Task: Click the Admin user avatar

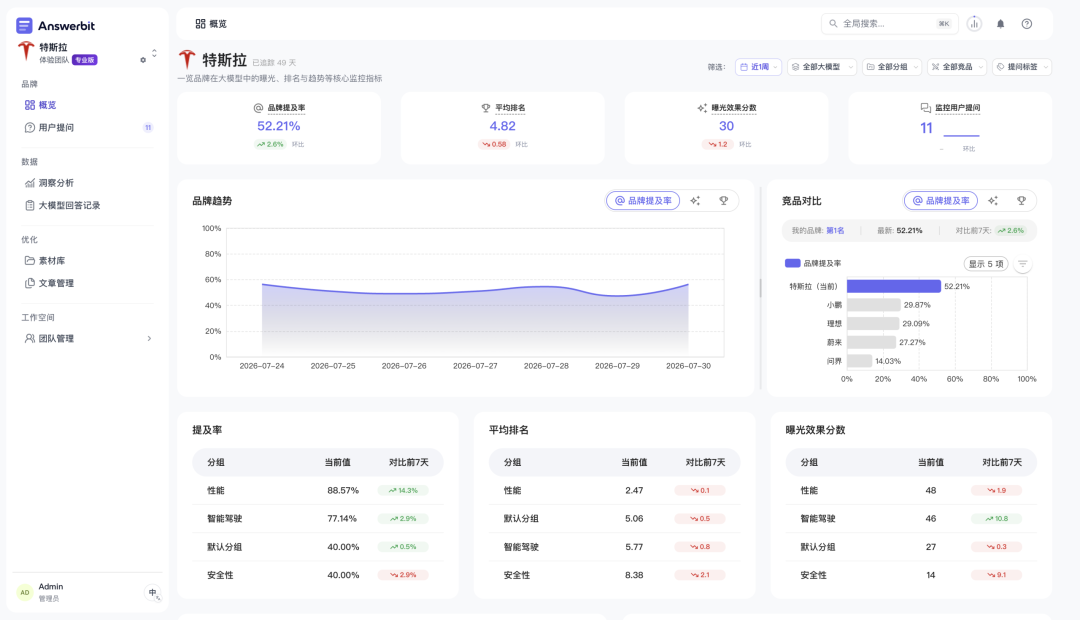Action: (x=25, y=592)
